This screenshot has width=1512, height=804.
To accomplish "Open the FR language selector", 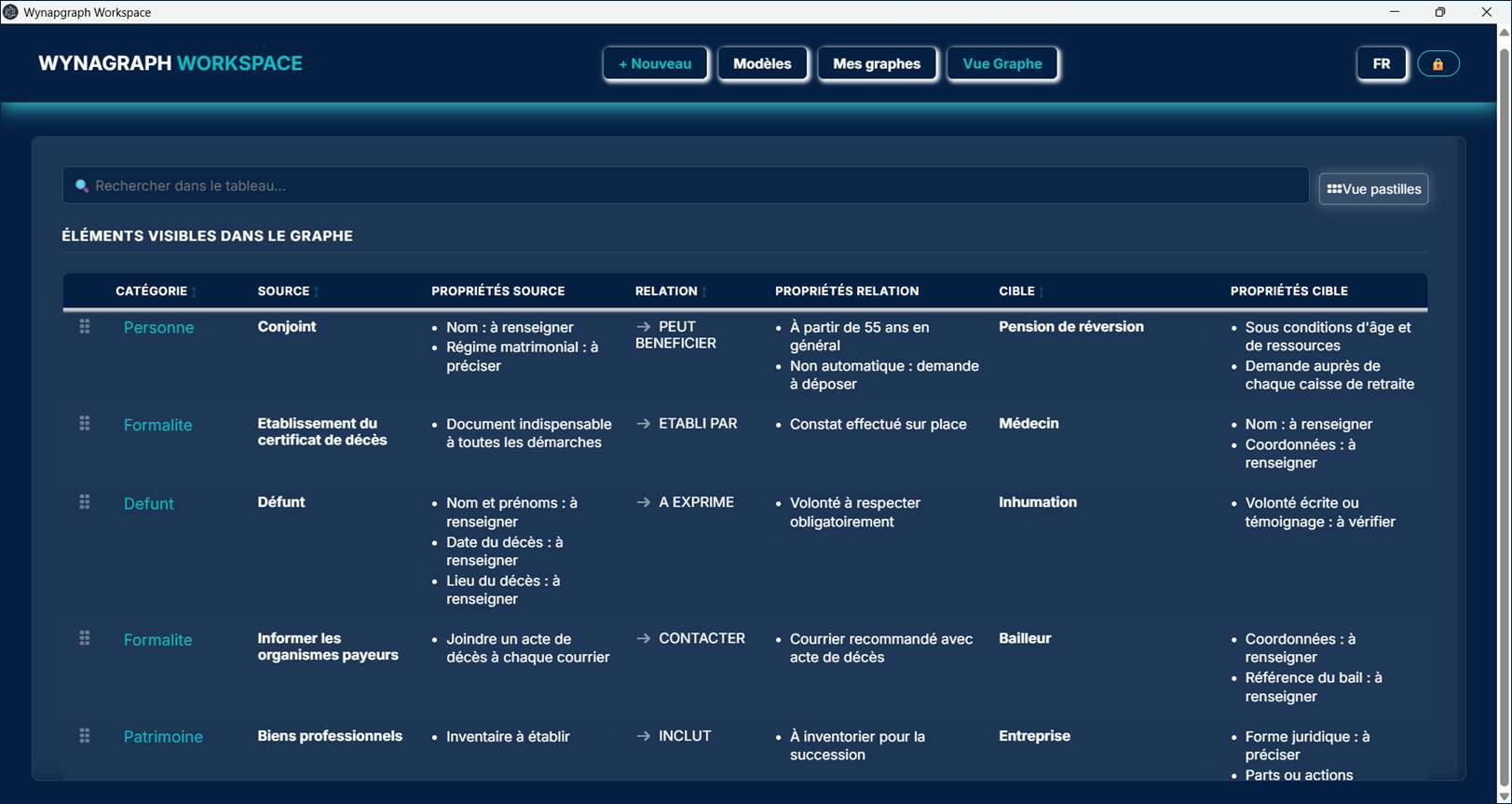I will (x=1382, y=64).
